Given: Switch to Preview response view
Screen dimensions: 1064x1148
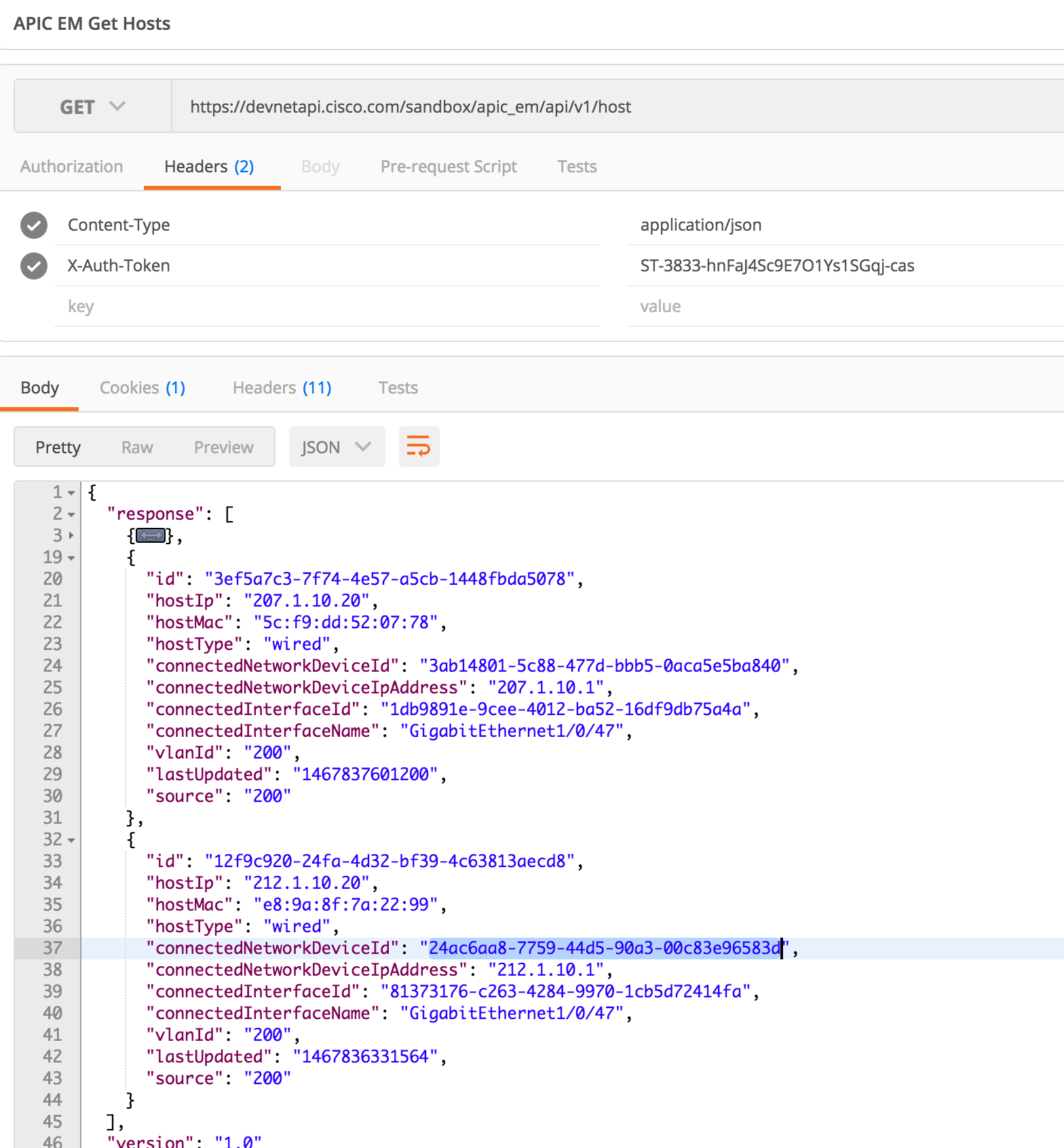Looking at the screenshot, I should point(224,447).
